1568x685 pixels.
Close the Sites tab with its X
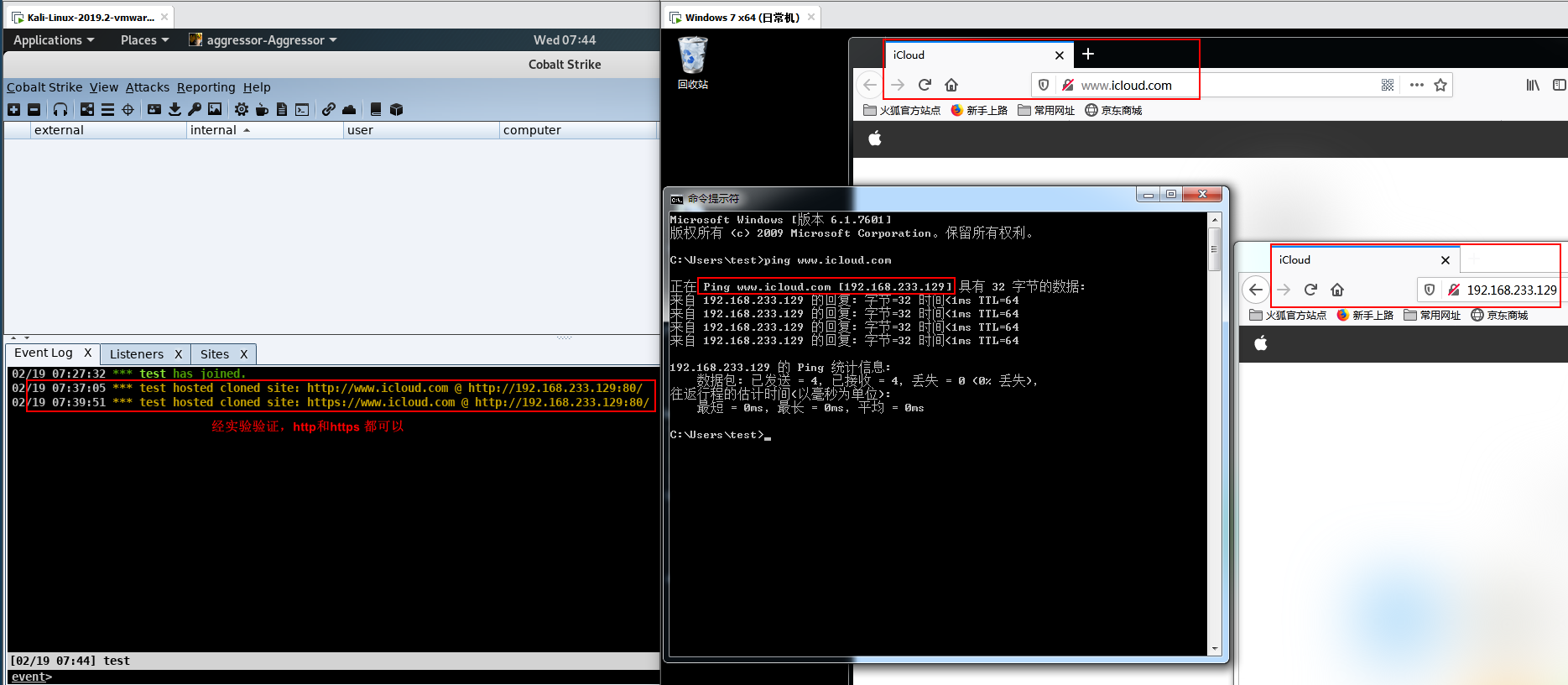pyautogui.click(x=244, y=354)
